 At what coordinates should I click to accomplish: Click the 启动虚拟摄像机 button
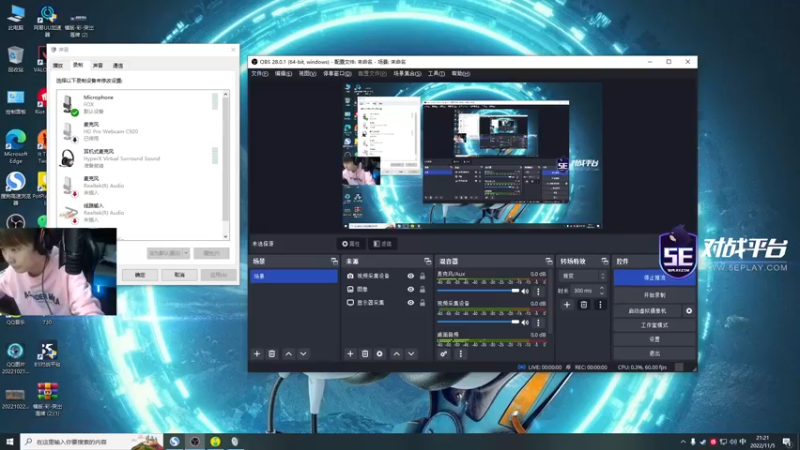[648, 311]
